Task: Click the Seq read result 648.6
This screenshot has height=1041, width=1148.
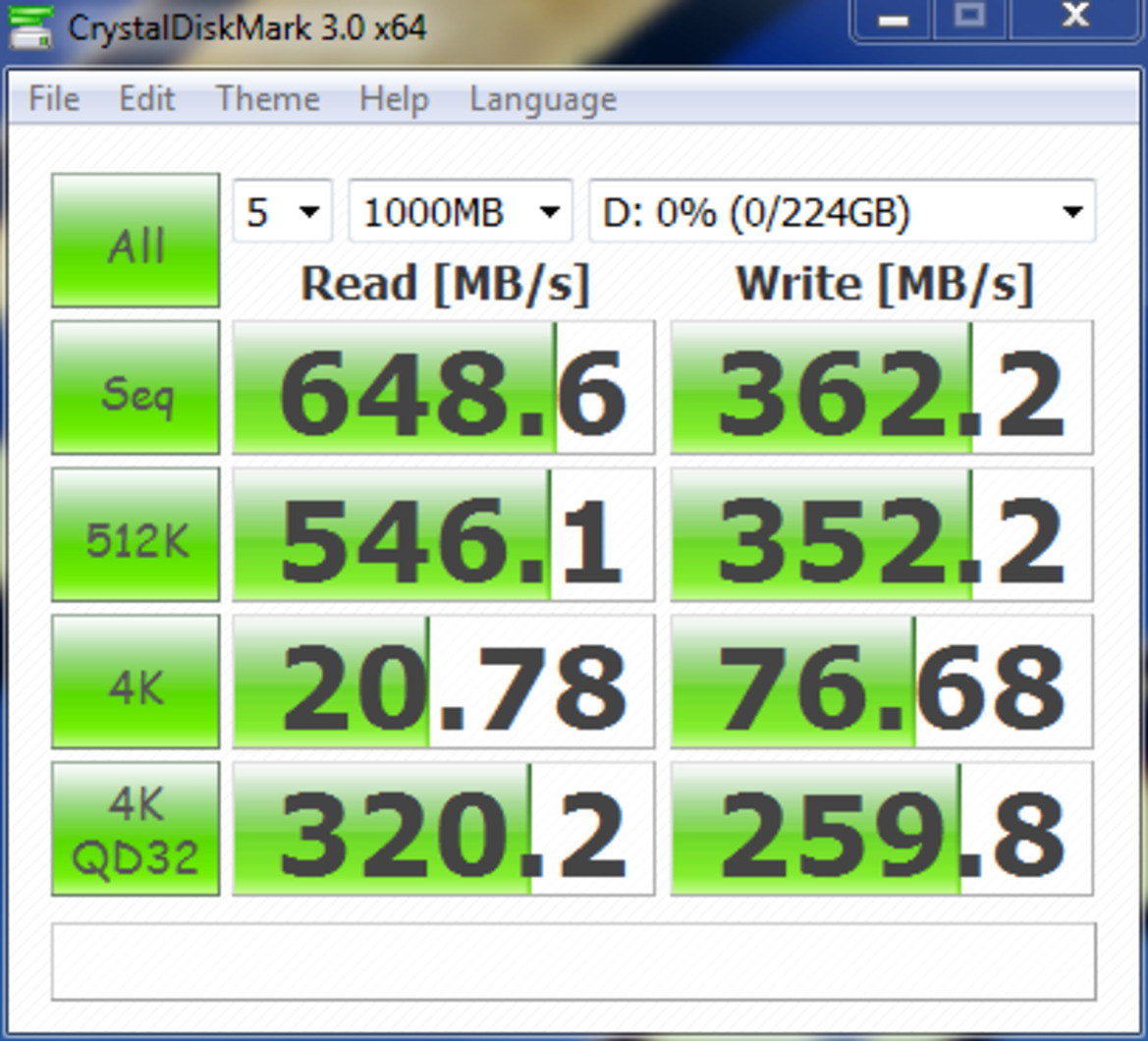Action: point(444,387)
